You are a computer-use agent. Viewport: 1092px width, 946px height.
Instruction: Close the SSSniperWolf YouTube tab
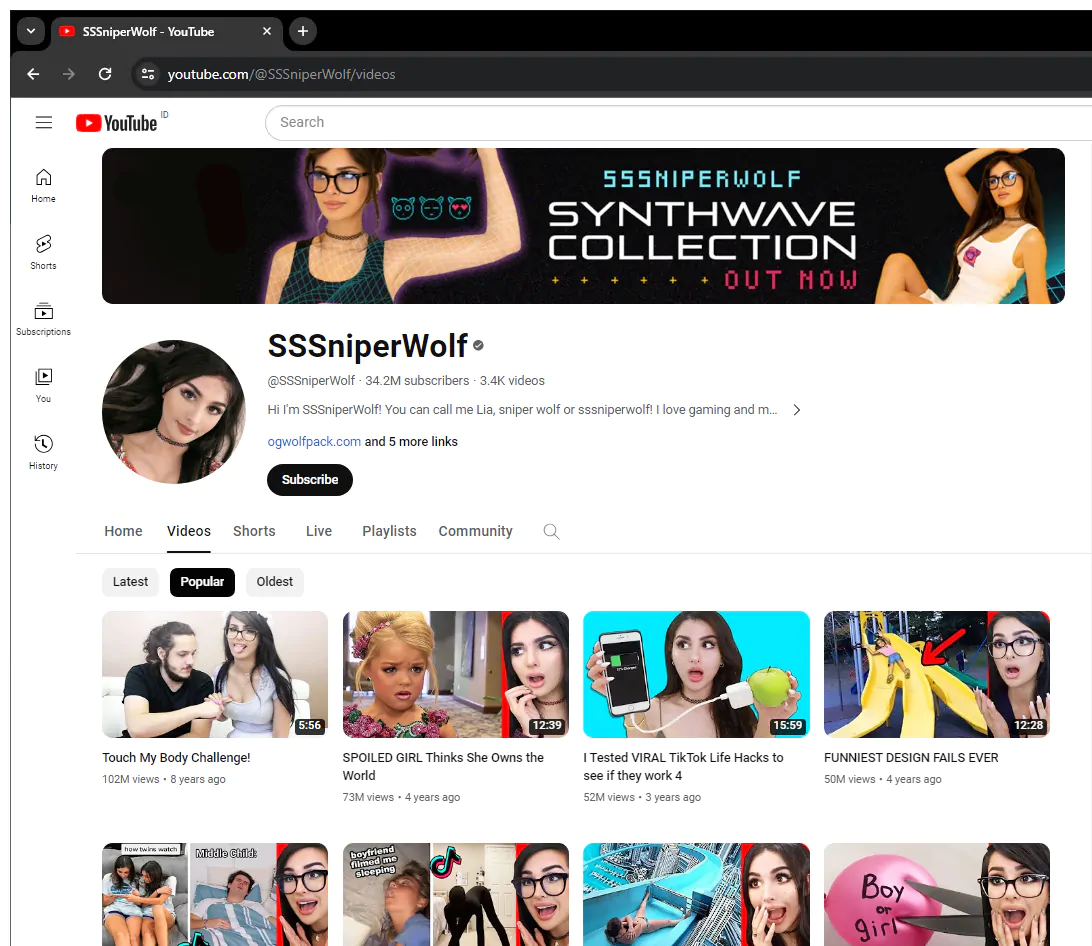pyautogui.click(x=267, y=31)
